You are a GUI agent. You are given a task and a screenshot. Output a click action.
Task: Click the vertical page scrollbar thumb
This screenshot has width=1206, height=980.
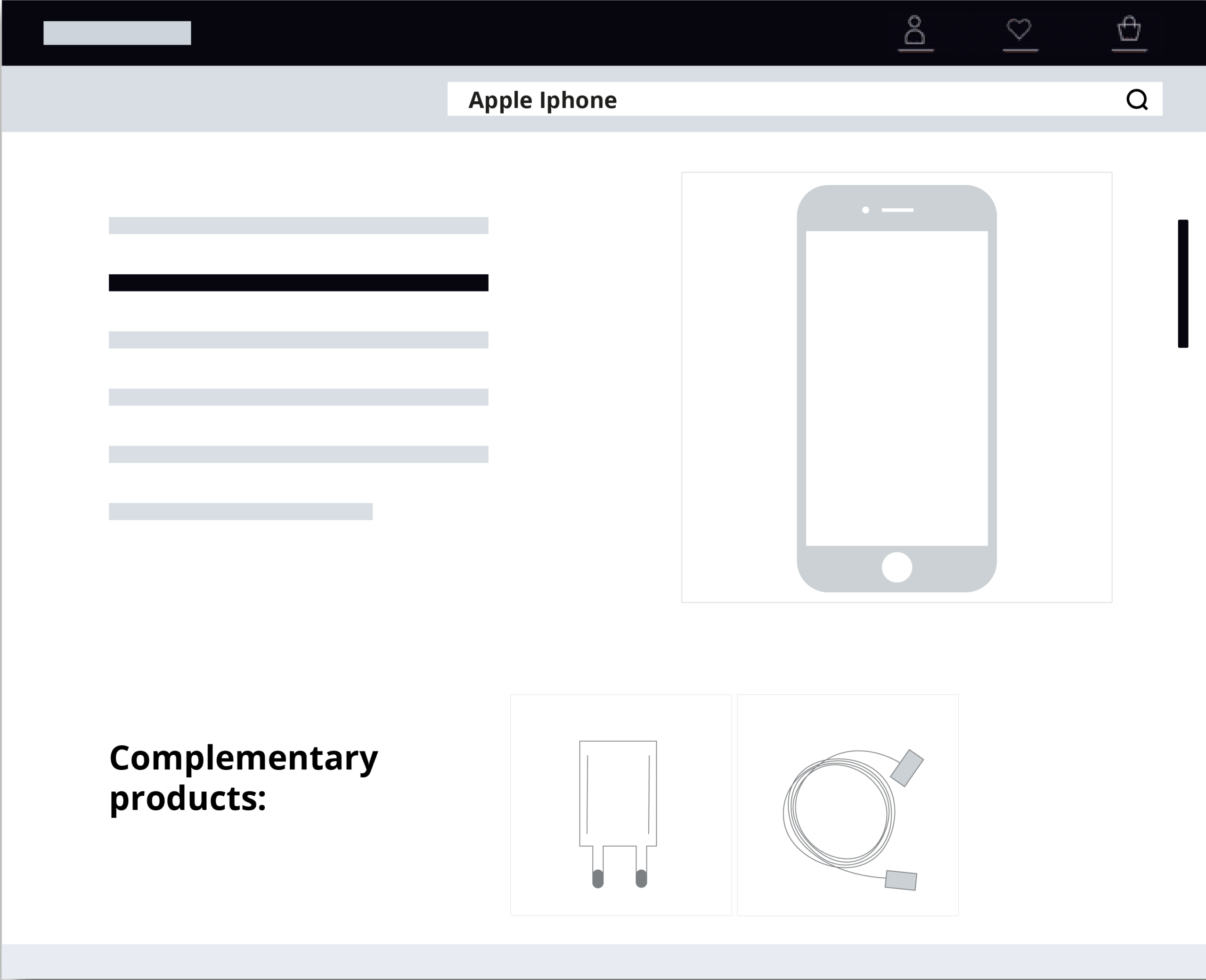1183,283
